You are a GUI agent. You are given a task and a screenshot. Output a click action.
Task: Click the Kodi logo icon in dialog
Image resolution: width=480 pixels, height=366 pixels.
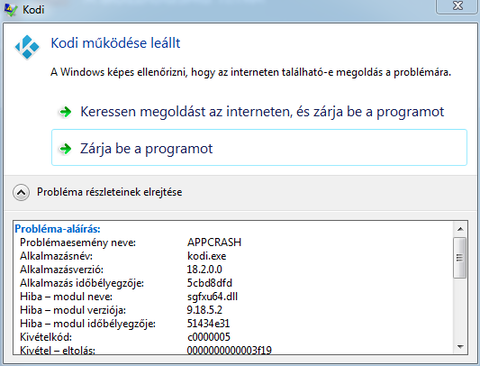[x=27, y=47]
